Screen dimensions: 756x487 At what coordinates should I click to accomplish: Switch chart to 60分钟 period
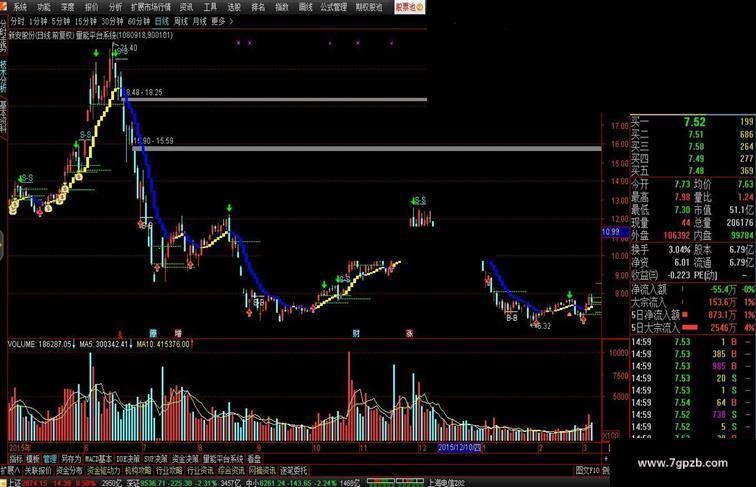point(139,21)
